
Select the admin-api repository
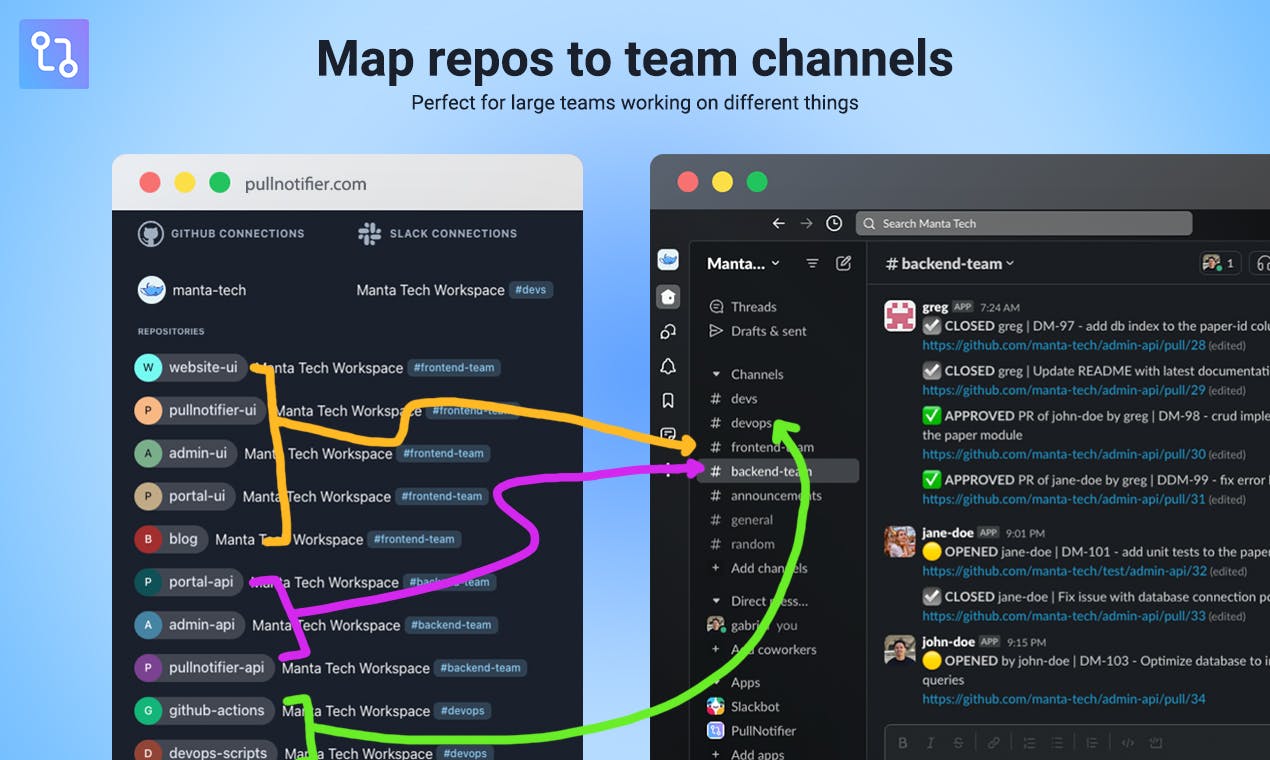tap(189, 625)
